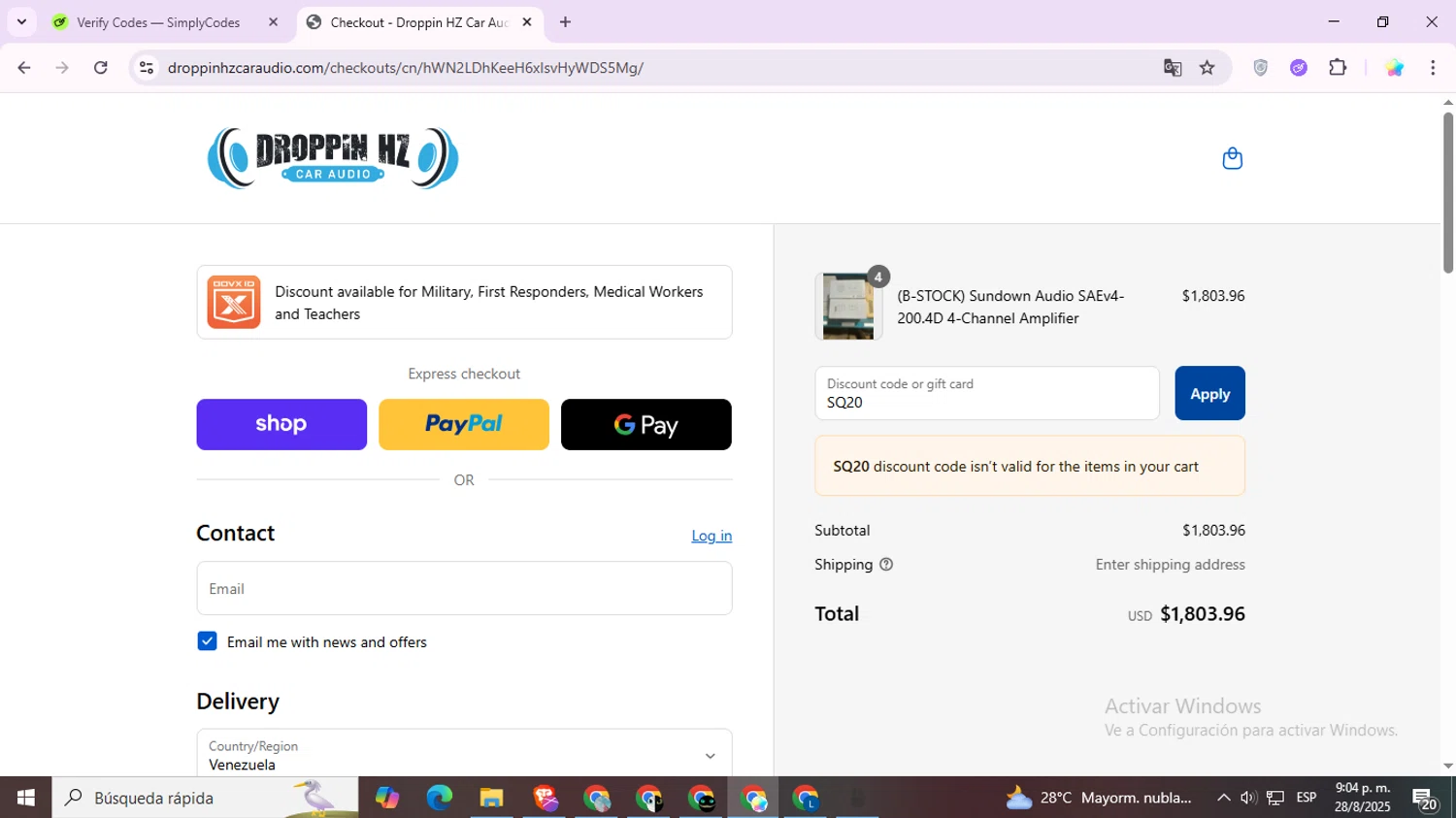Image resolution: width=1456 pixels, height=818 pixels.
Task: Show hidden system tray icons
Action: tap(1223, 798)
